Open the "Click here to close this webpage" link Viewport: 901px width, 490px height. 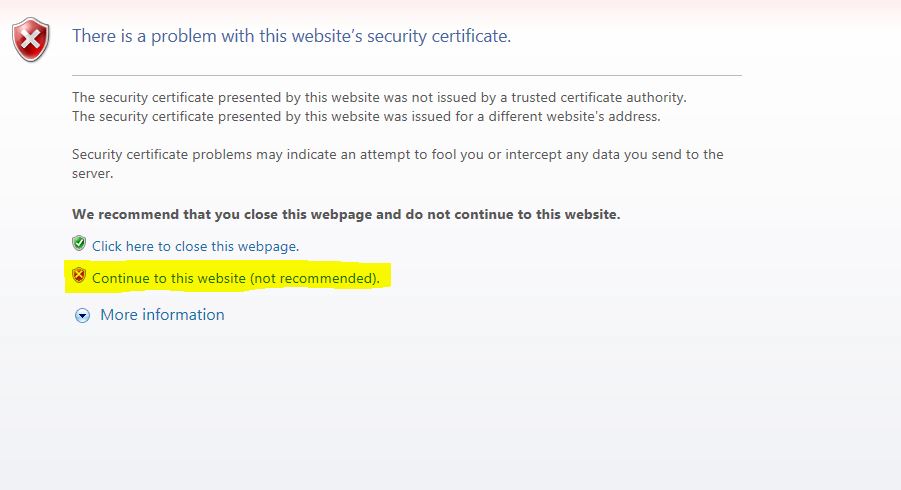[x=195, y=246]
